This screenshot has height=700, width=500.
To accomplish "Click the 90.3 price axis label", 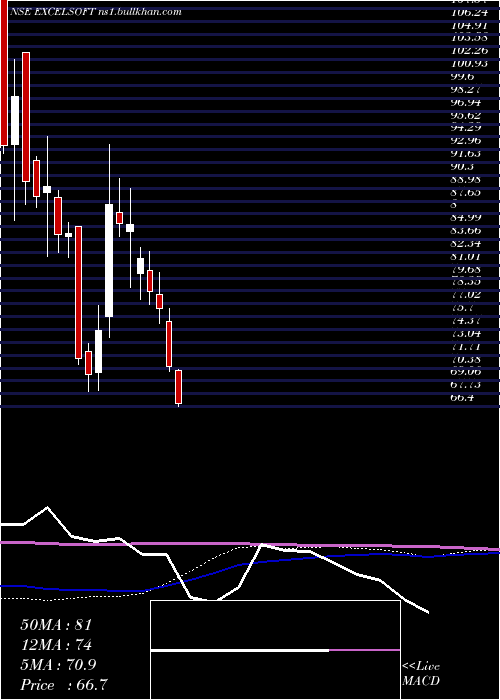I will tap(462, 167).
